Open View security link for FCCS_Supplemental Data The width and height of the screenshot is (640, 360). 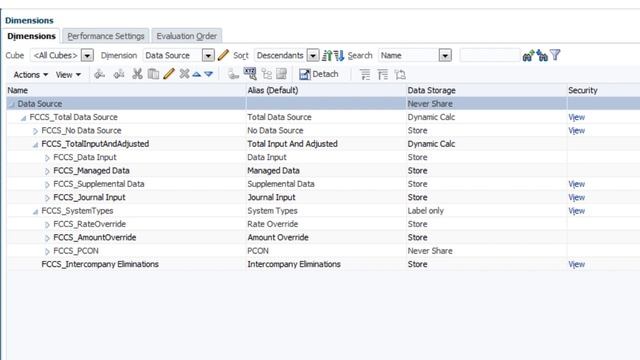coord(576,184)
